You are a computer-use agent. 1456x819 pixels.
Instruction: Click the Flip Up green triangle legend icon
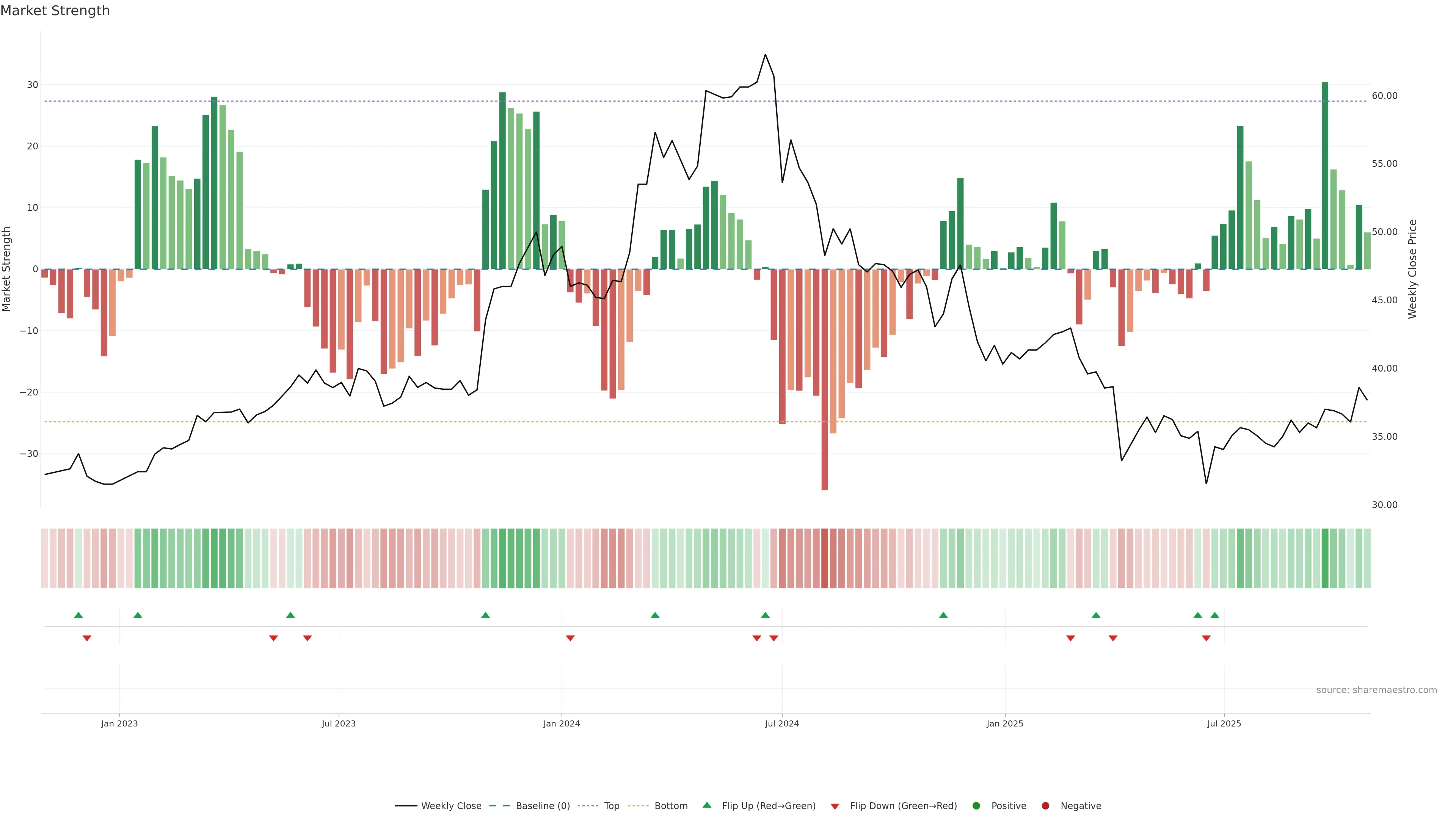706,805
